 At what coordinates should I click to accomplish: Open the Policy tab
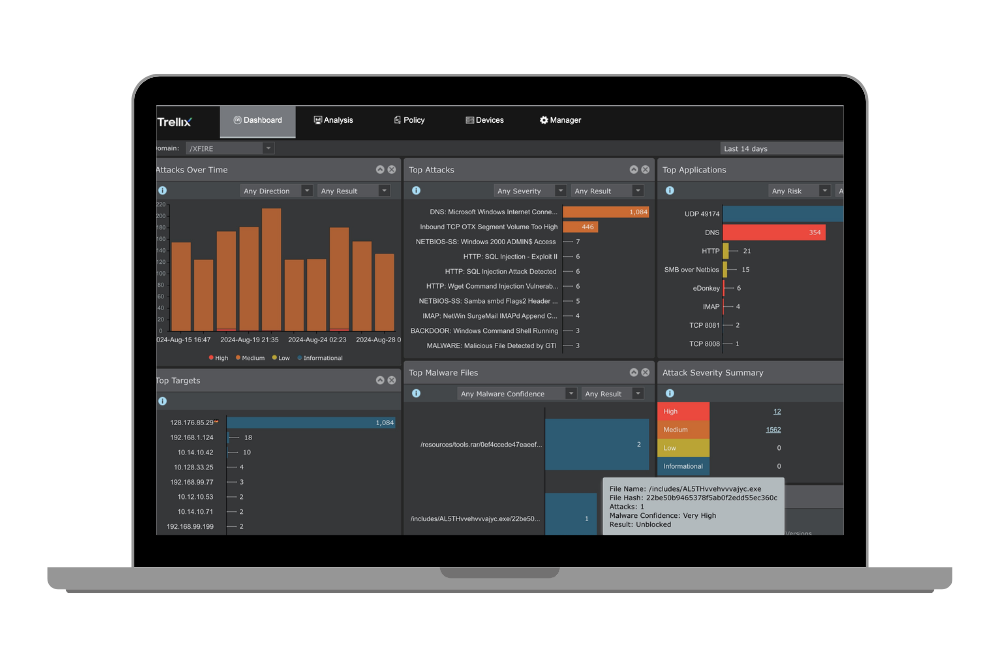point(409,121)
